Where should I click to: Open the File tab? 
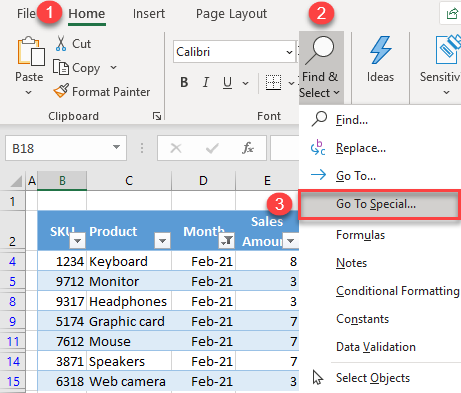pyautogui.click(x=26, y=14)
